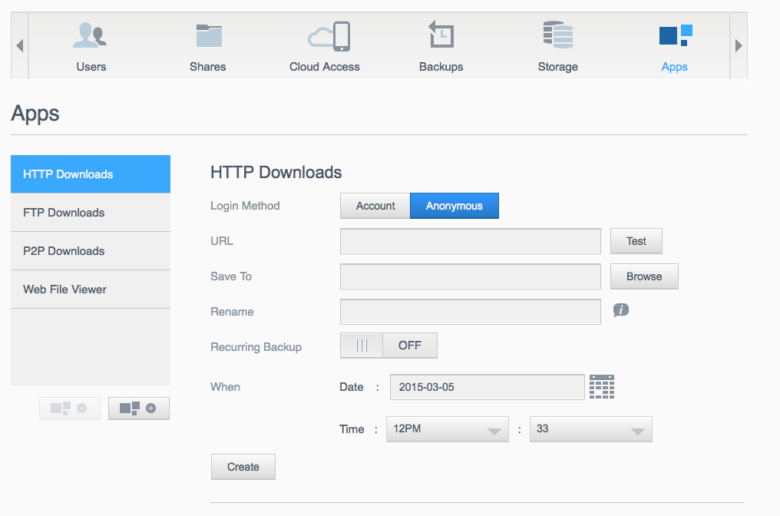Click the Rename info bubble icon

pyautogui.click(x=621, y=310)
